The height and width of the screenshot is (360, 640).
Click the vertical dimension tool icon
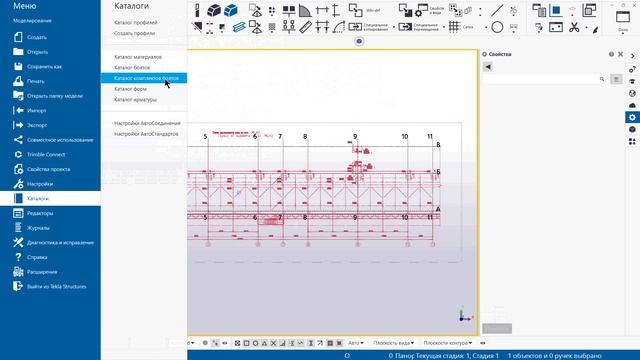[336, 10]
